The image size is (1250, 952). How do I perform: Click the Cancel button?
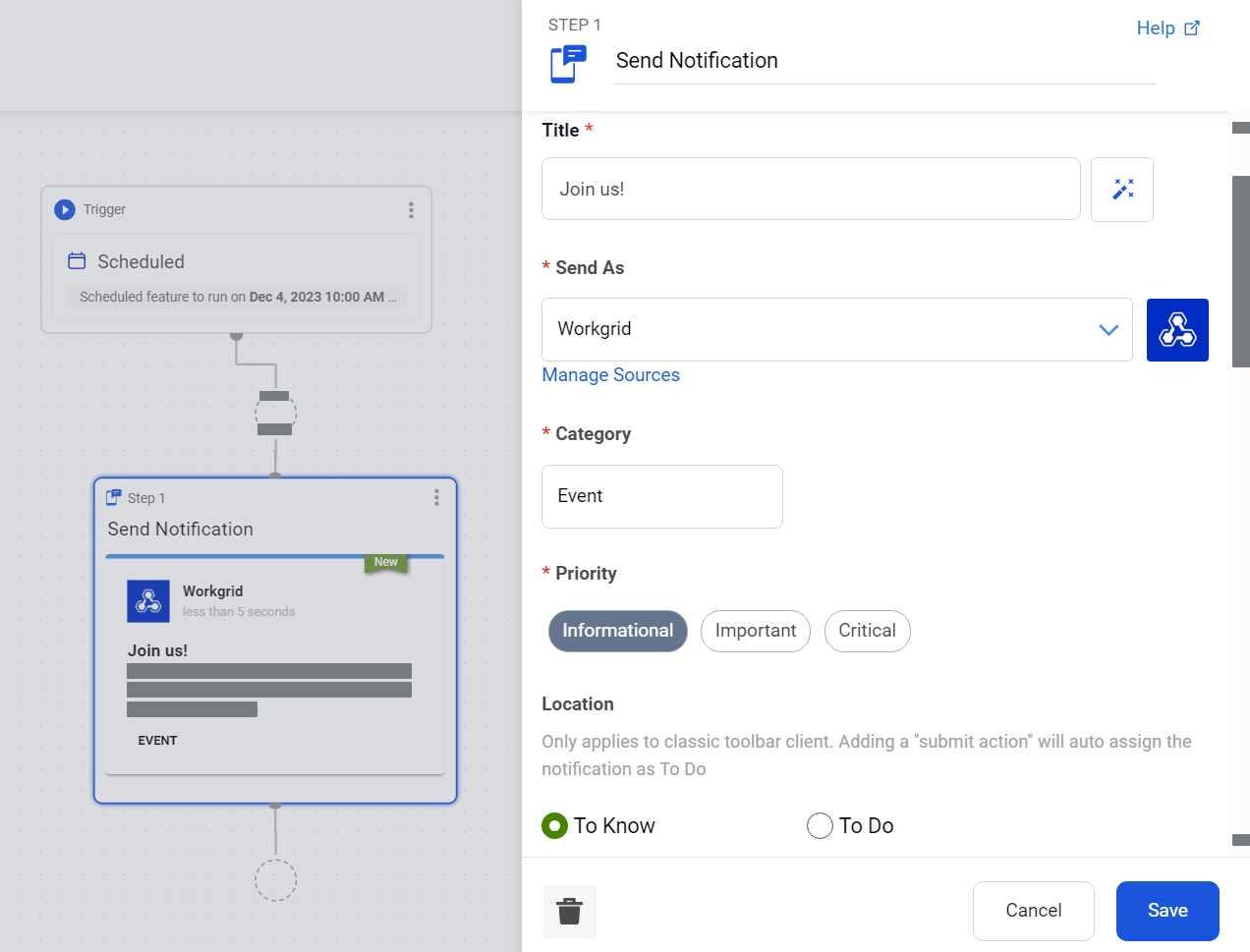click(x=1034, y=911)
